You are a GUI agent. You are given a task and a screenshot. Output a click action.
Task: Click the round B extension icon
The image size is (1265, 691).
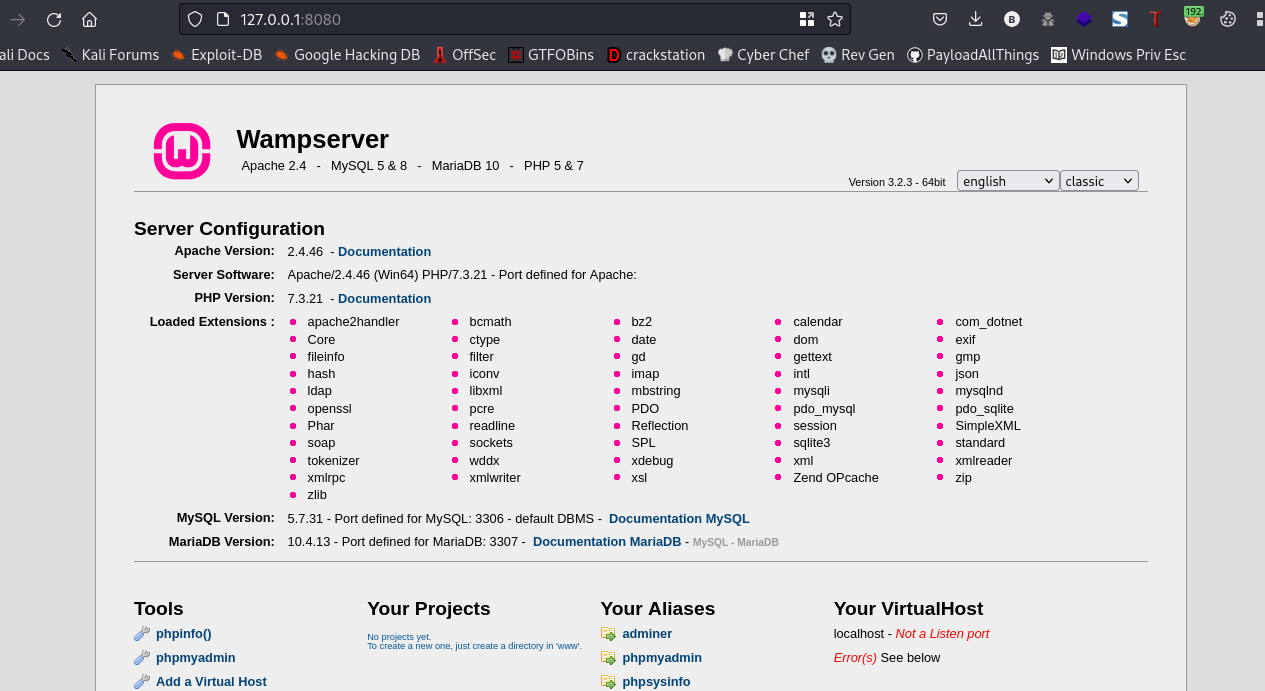[x=1012, y=19]
